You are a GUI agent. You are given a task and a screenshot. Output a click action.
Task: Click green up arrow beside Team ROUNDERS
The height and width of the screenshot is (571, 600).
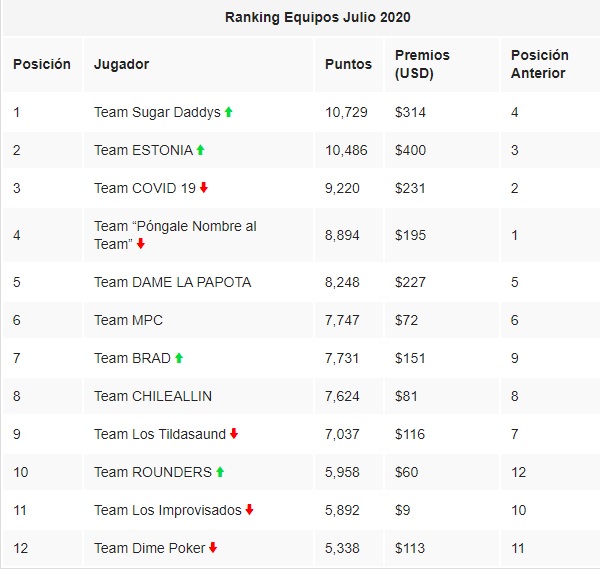tap(220, 472)
